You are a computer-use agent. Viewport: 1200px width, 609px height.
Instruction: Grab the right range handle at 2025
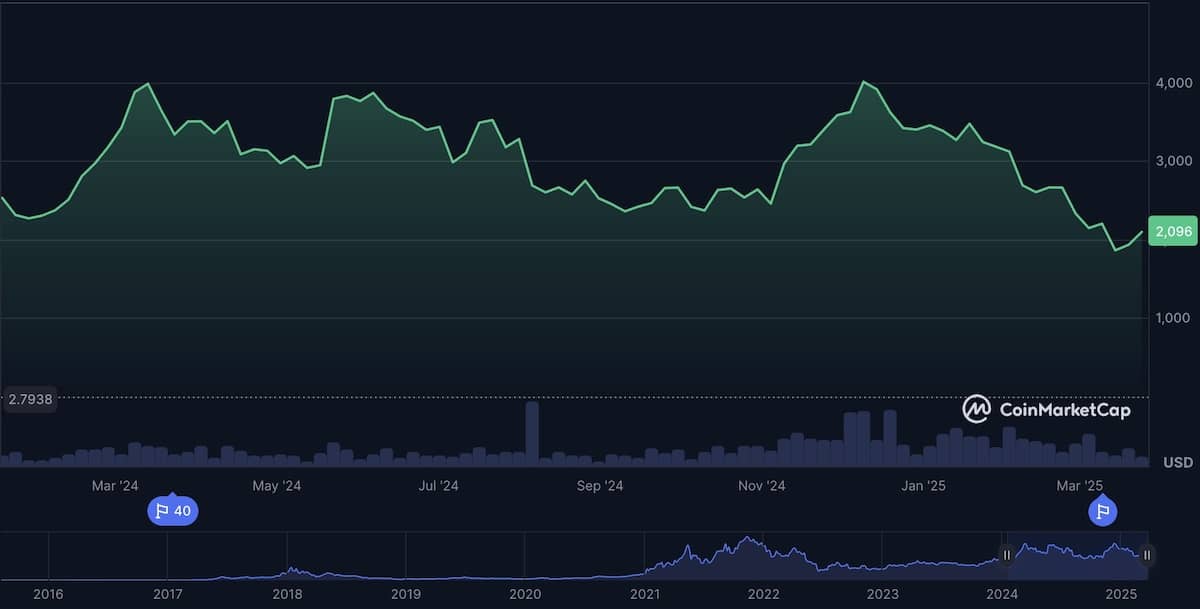pos(1147,555)
